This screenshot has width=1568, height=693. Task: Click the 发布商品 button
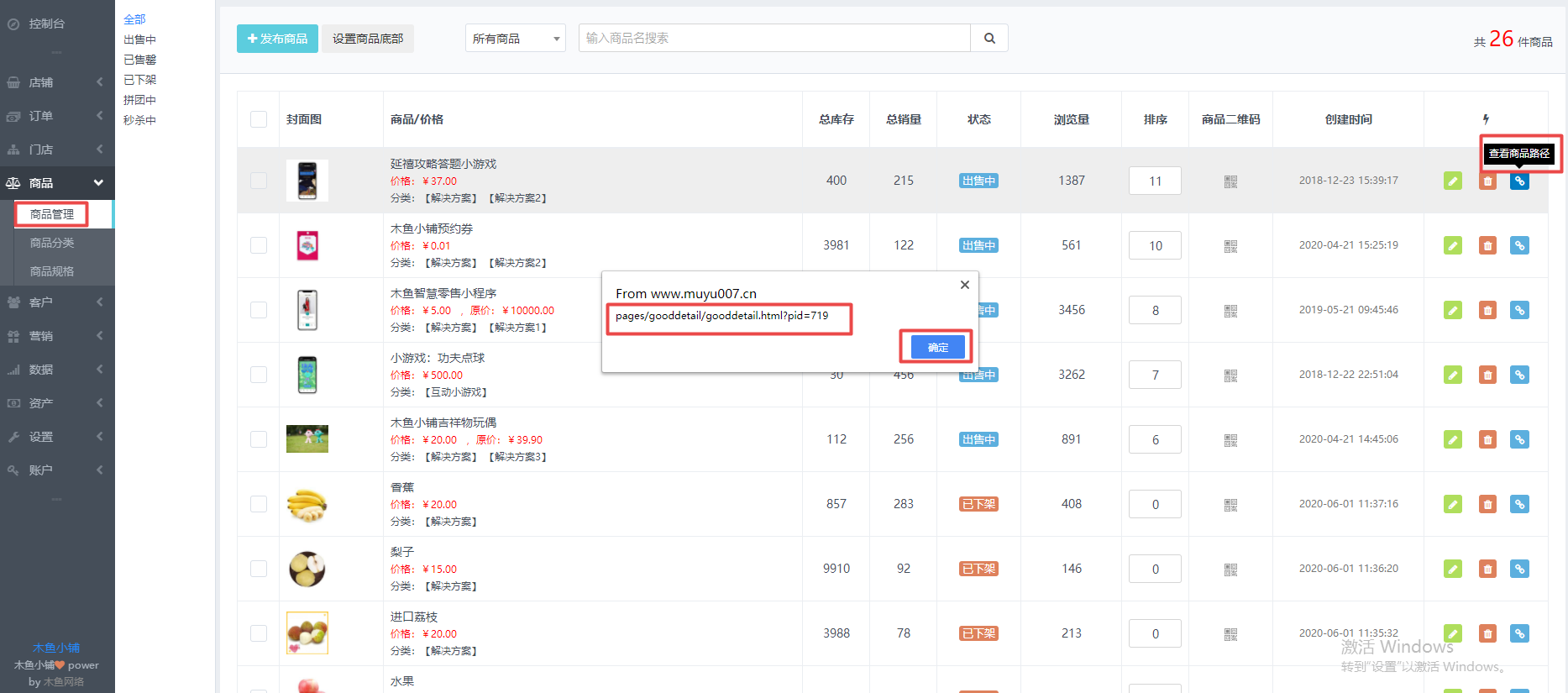tap(277, 39)
